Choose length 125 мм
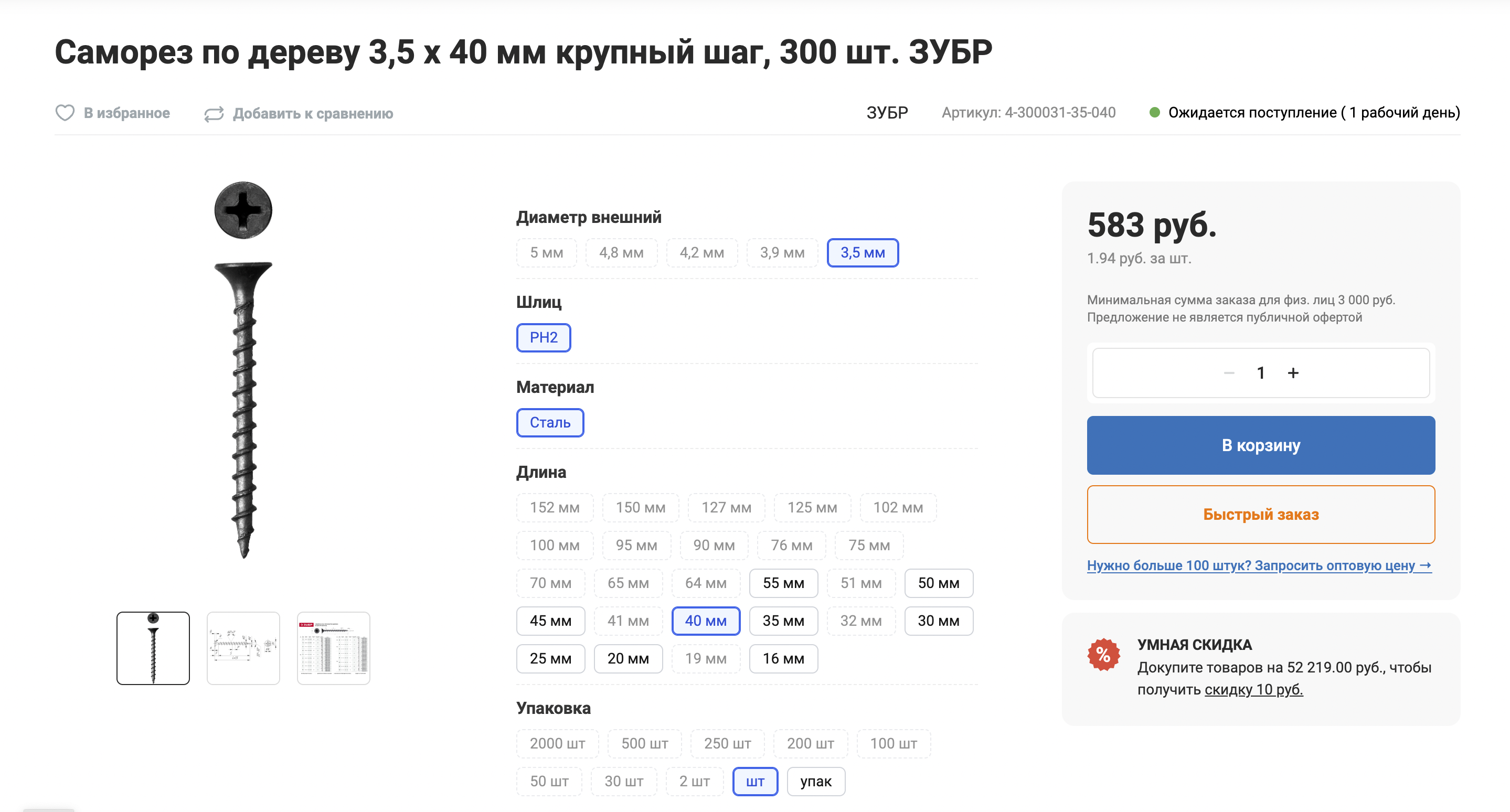The height and width of the screenshot is (812, 1510). point(812,507)
